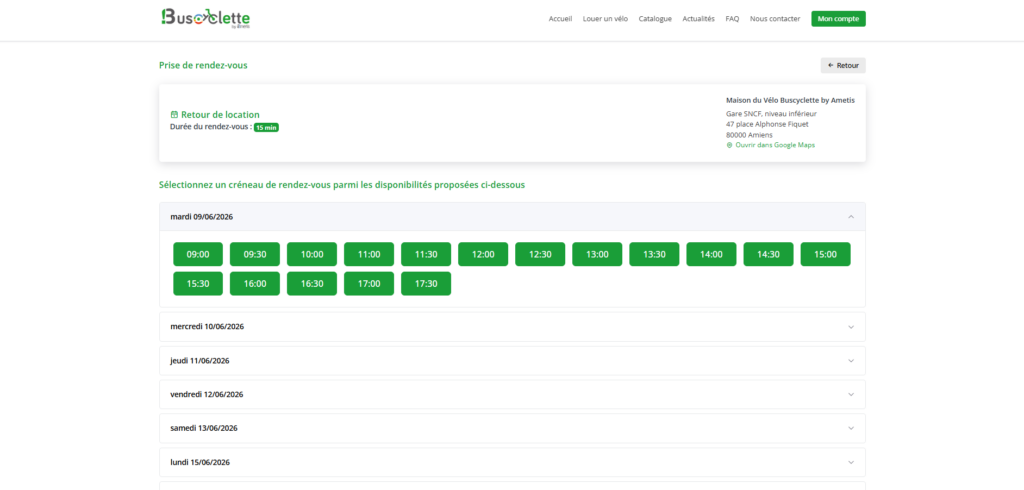The width and height of the screenshot is (1024, 490).
Task: Open the Nous contacter page
Action: point(775,19)
